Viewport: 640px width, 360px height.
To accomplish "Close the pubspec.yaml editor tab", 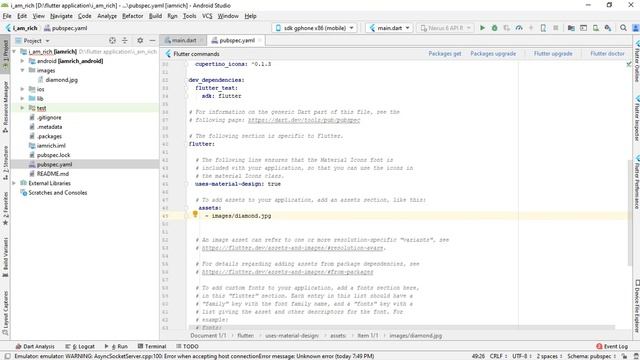I will 259,40.
